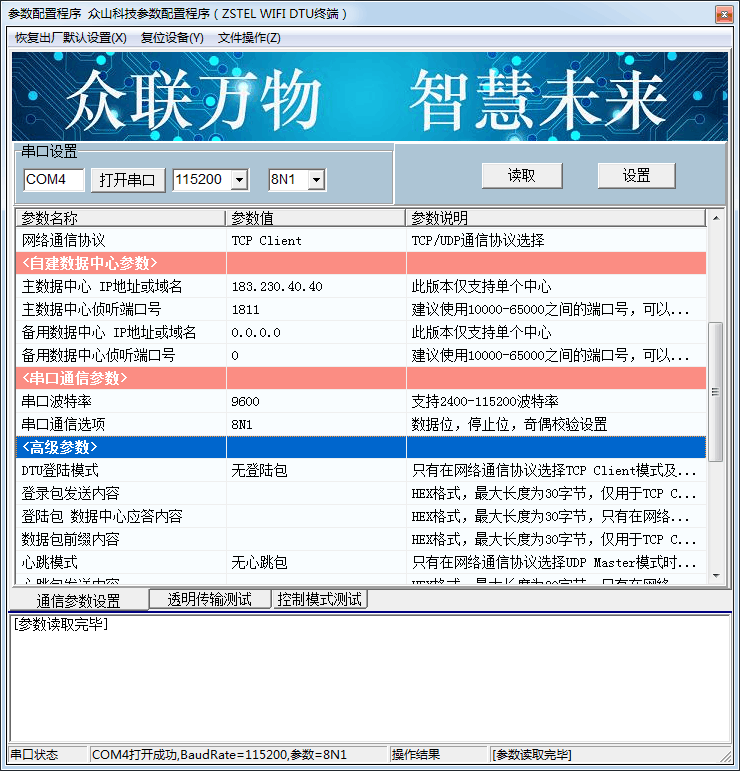Click 支持2400-115200波特率 description cell
This screenshot has width=740, height=771.
tap(556, 401)
